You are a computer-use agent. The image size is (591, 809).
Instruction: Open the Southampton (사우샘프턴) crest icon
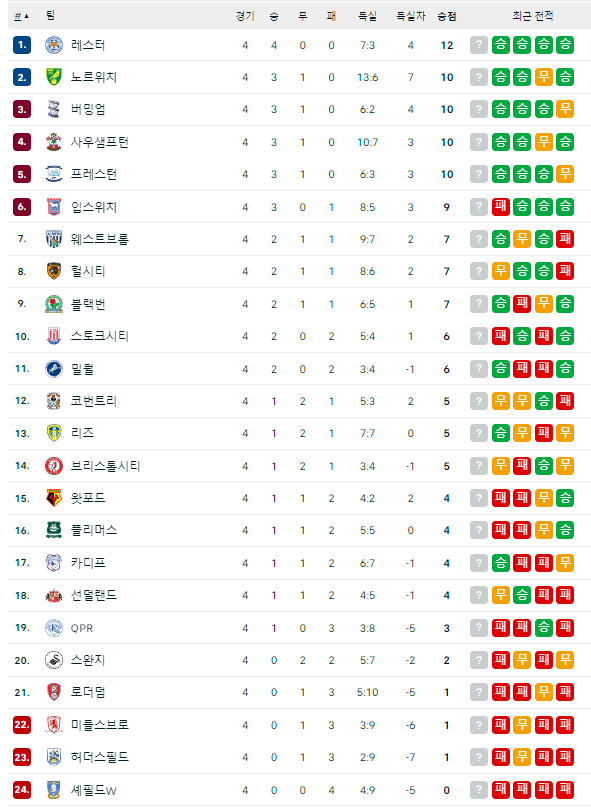pos(54,142)
